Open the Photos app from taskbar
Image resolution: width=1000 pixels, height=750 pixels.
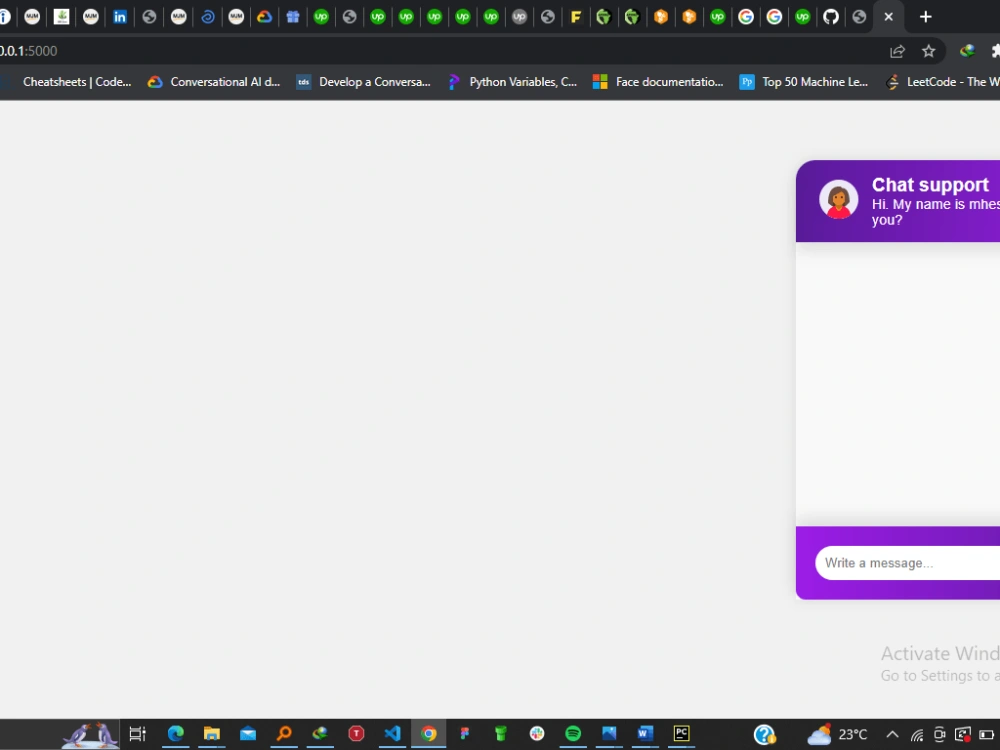coord(609,734)
